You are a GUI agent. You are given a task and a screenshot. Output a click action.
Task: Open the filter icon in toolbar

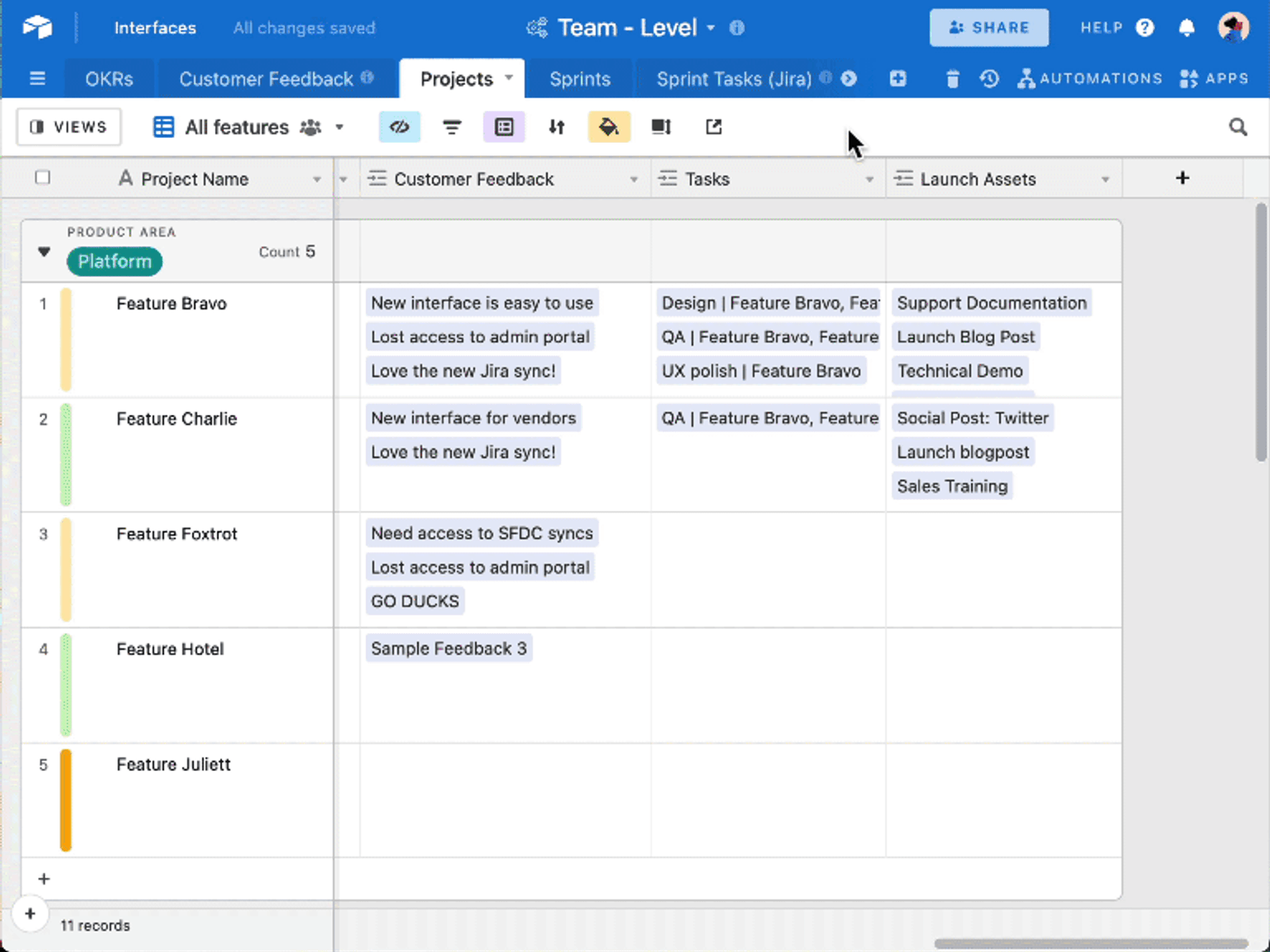point(452,127)
